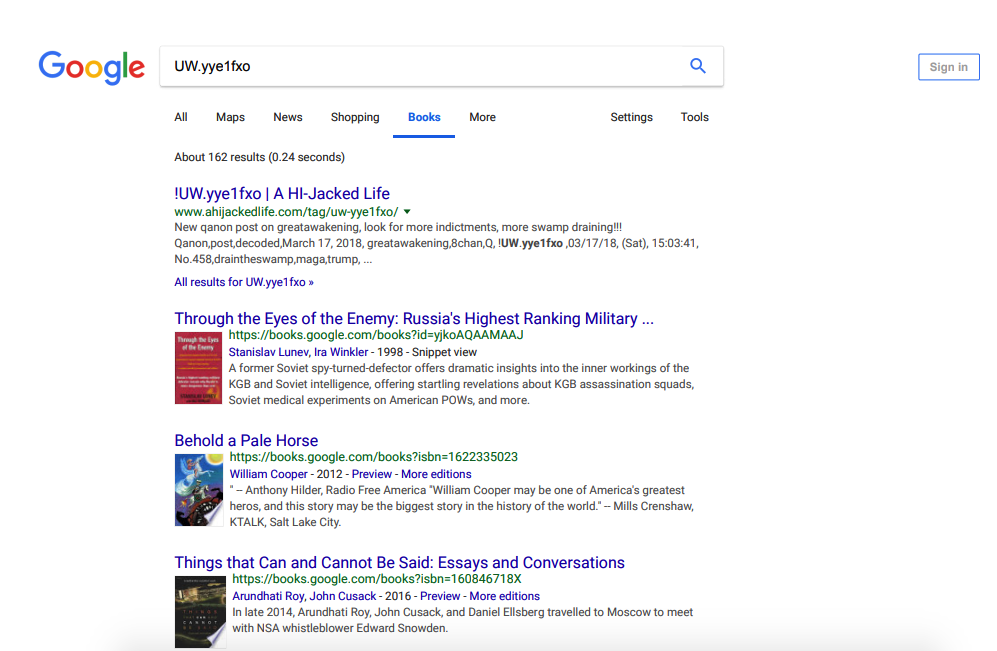Open the Maps tab
997x651 pixels.
tap(230, 117)
